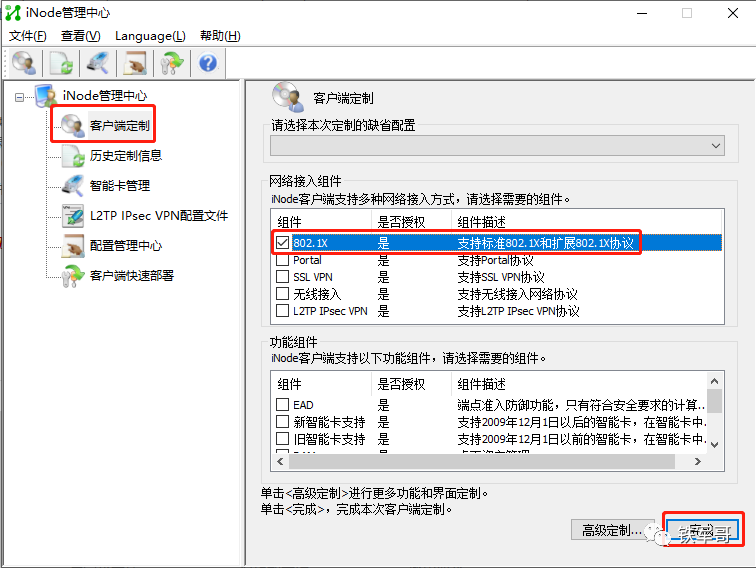The image size is (756, 568).
Task: Uncheck the 802.1X component checkbox
Action: click(282, 243)
